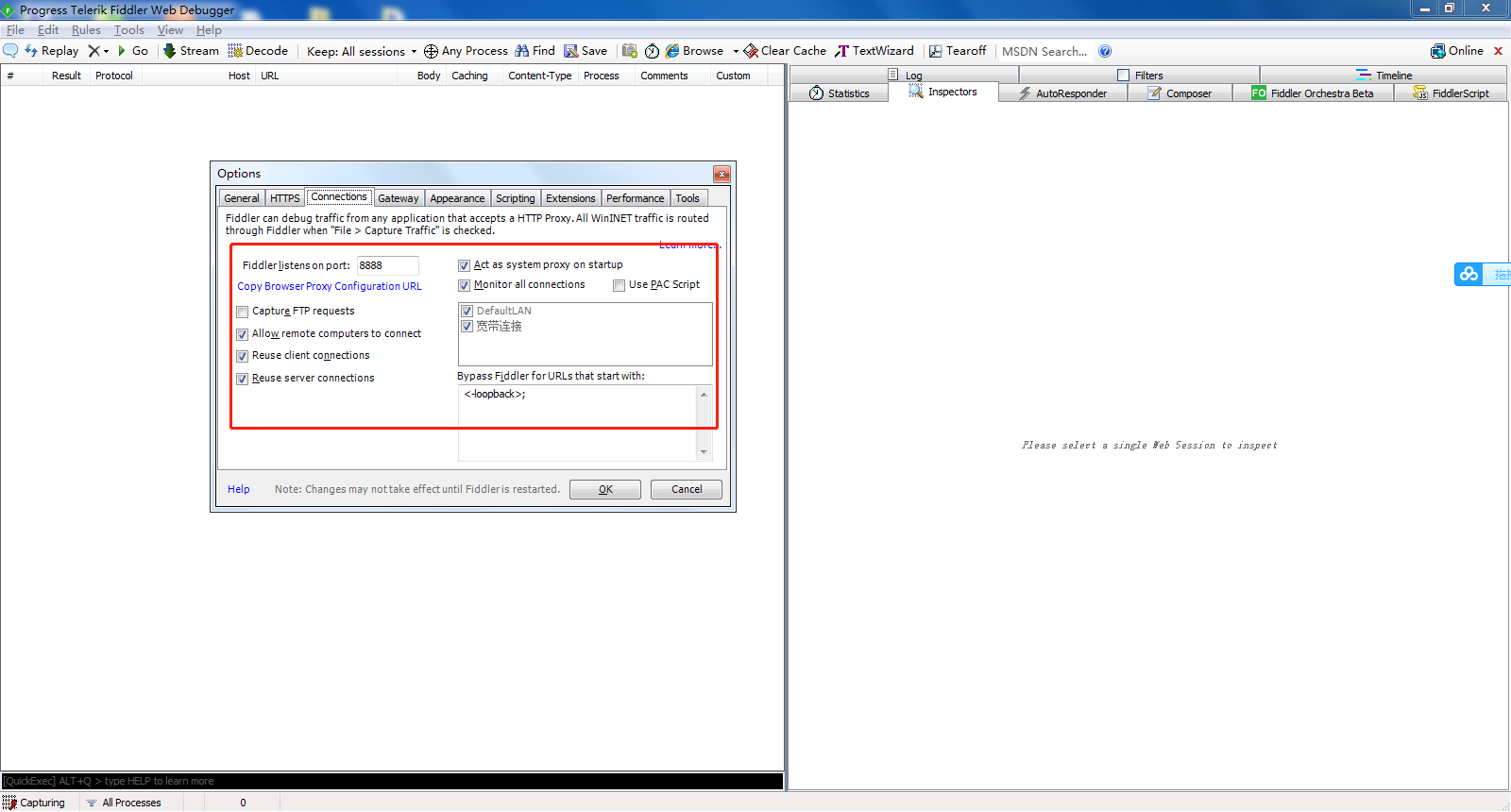Image resolution: width=1511 pixels, height=812 pixels.
Task: Open the Help menu
Action: pos(209,30)
